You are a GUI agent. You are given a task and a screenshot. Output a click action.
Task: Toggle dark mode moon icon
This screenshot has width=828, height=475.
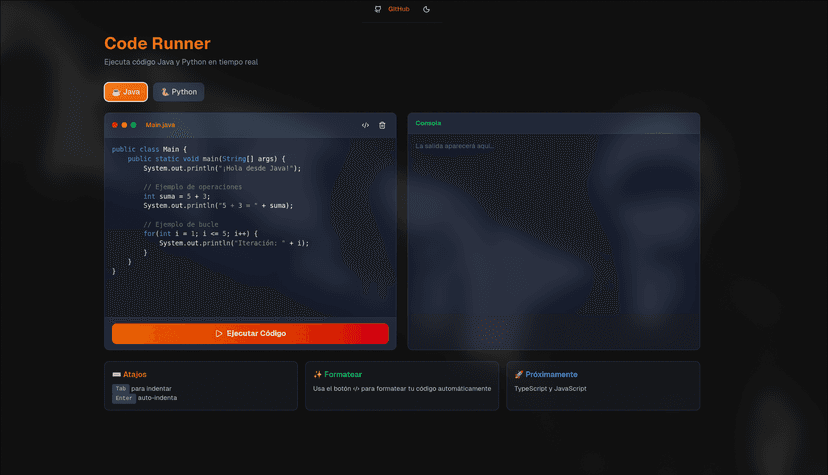pos(427,9)
